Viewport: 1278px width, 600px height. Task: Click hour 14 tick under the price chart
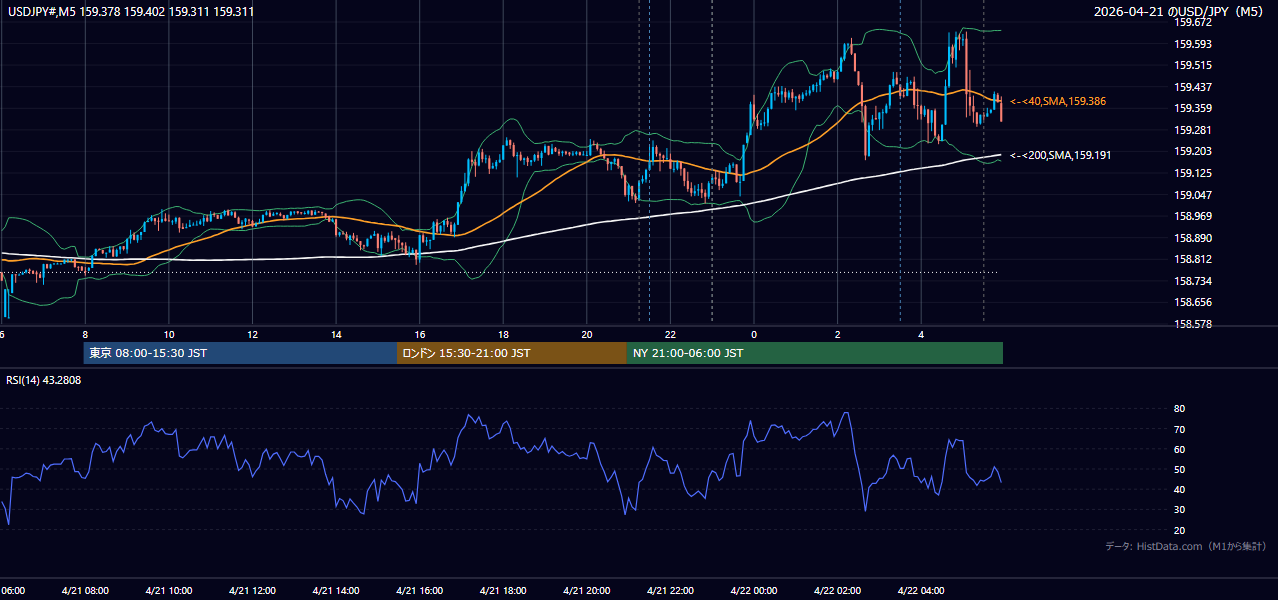point(336,335)
